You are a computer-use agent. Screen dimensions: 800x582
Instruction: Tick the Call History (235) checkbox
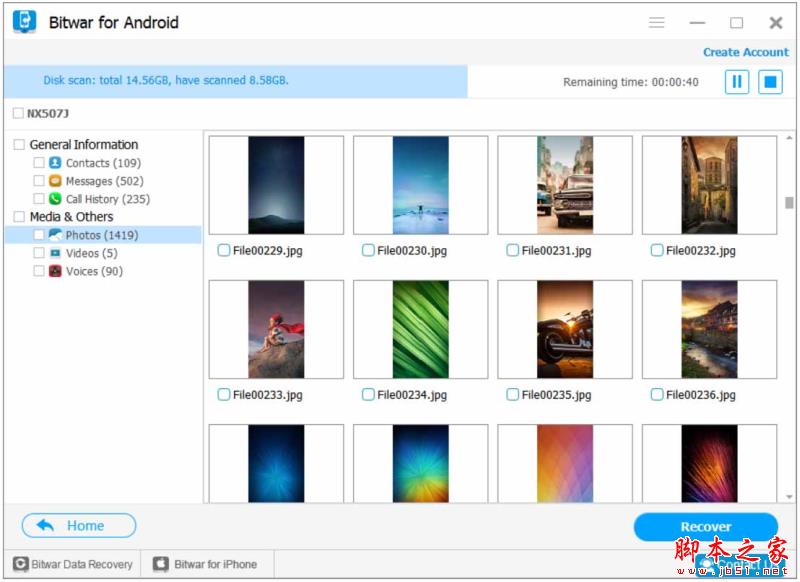[39, 199]
